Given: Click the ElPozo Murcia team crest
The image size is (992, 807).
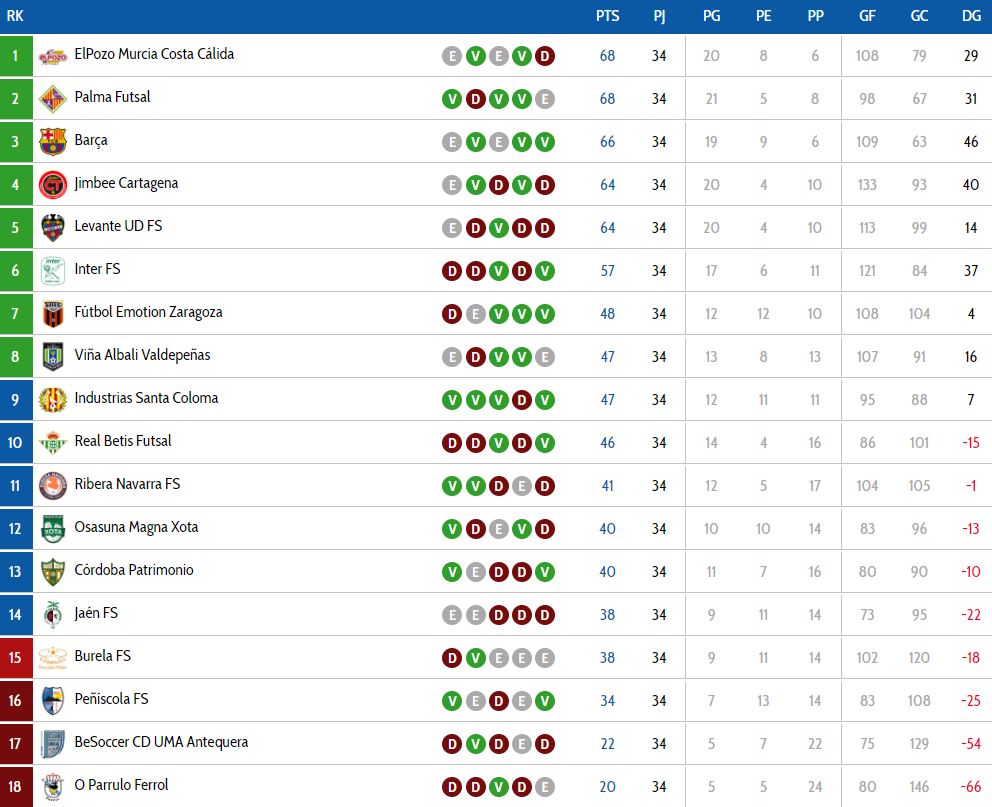Looking at the screenshot, I should (x=53, y=56).
